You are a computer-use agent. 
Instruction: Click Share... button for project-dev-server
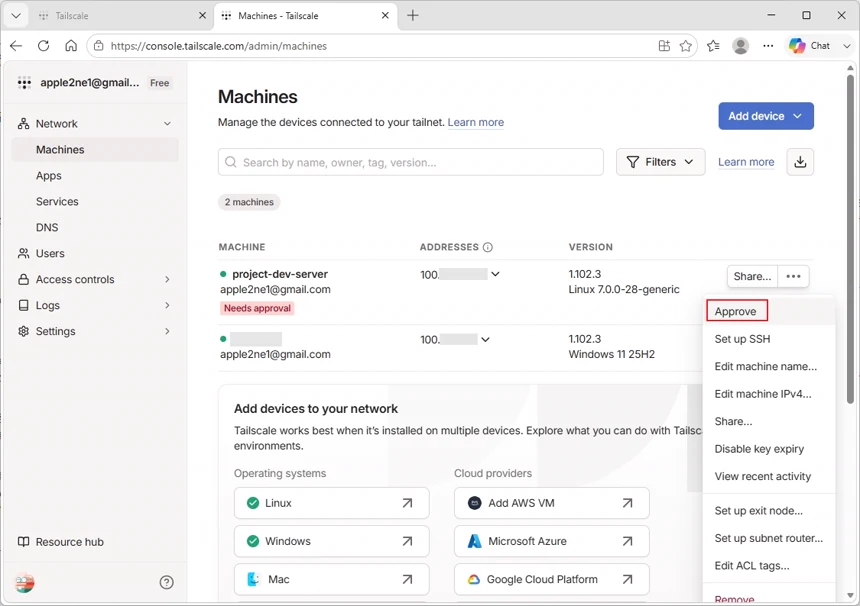pyautogui.click(x=752, y=276)
